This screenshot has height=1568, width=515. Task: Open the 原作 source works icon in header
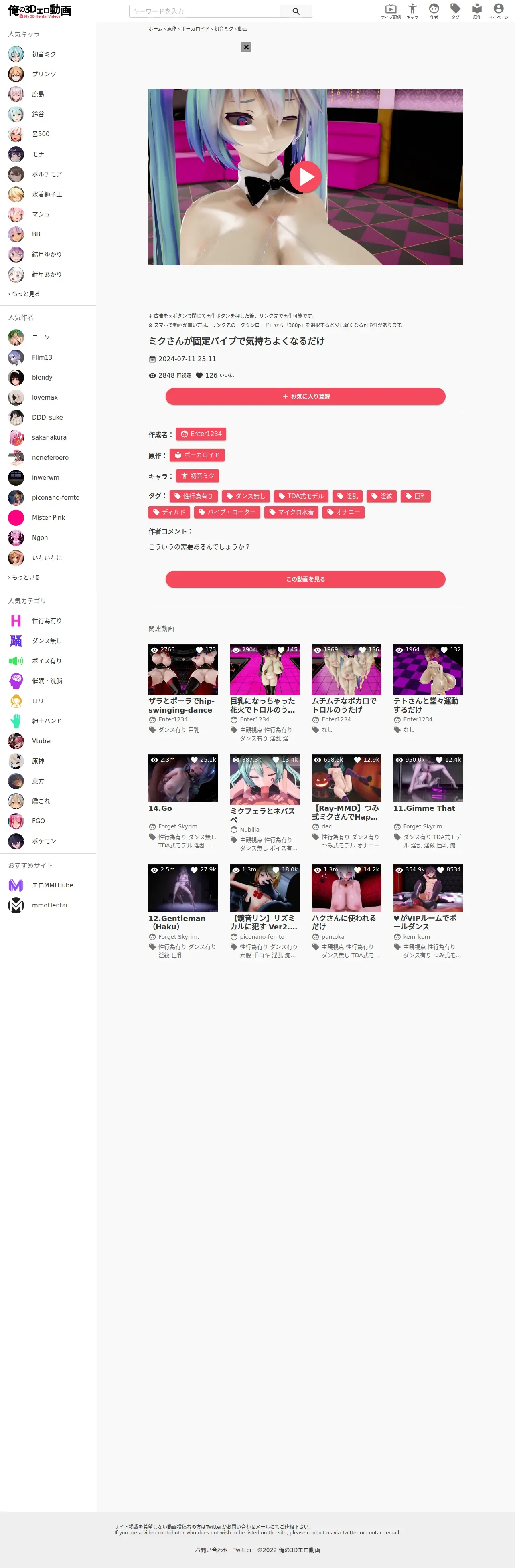[x=476, y=11]
